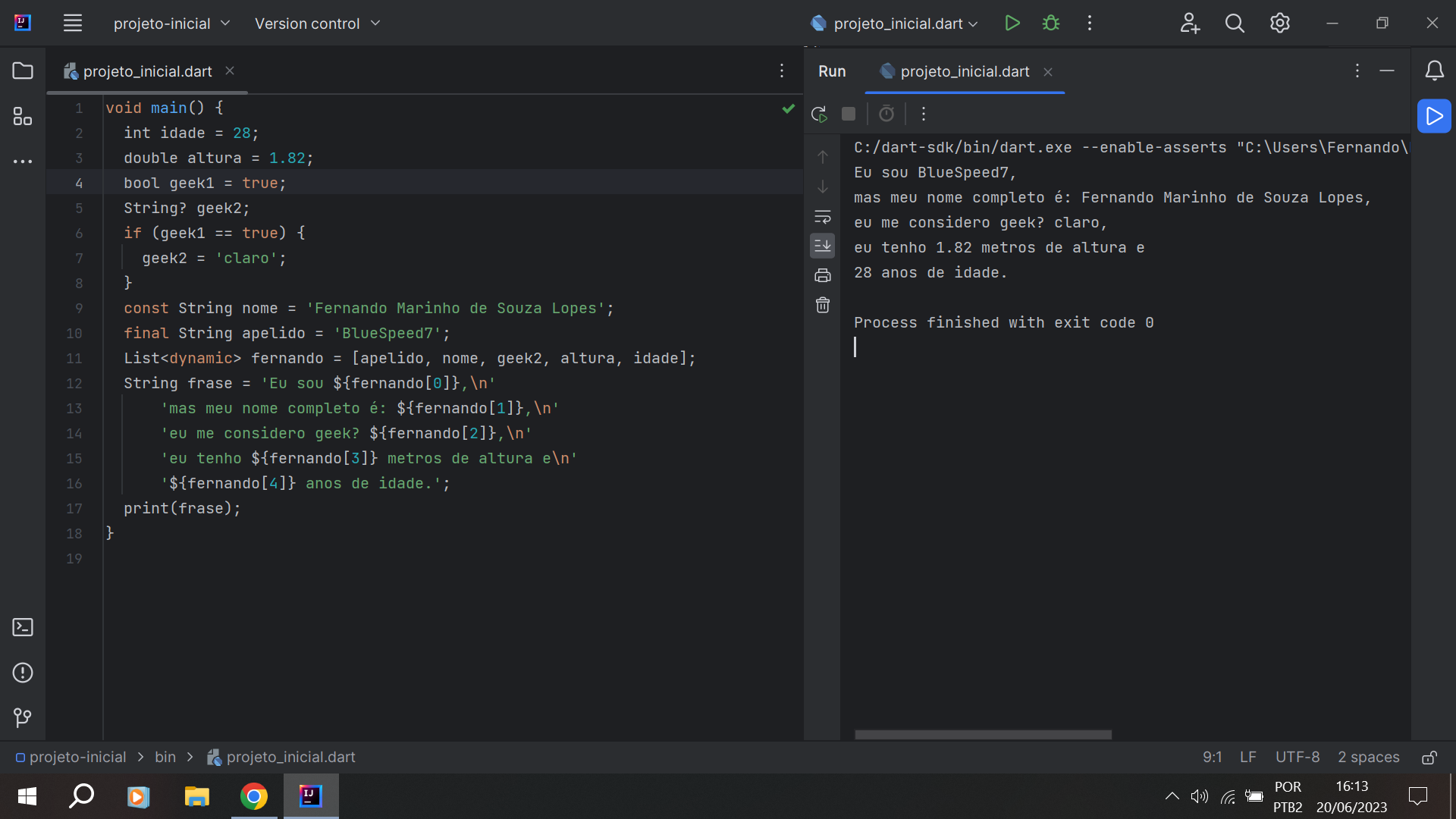
Task: Open more Run toolbar actions
Action: pos(924,114)
